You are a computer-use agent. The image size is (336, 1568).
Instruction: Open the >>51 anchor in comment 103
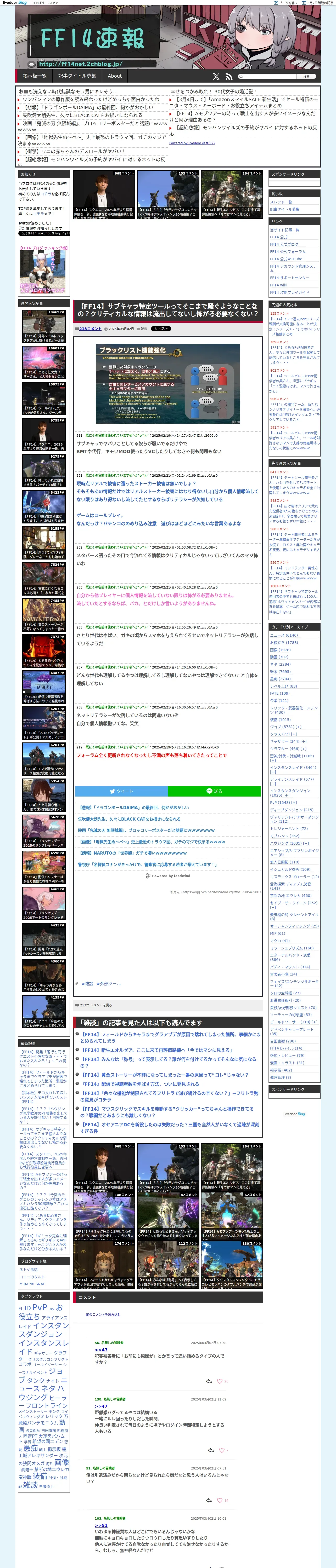pyautogui.click(x=101, y=1525)
